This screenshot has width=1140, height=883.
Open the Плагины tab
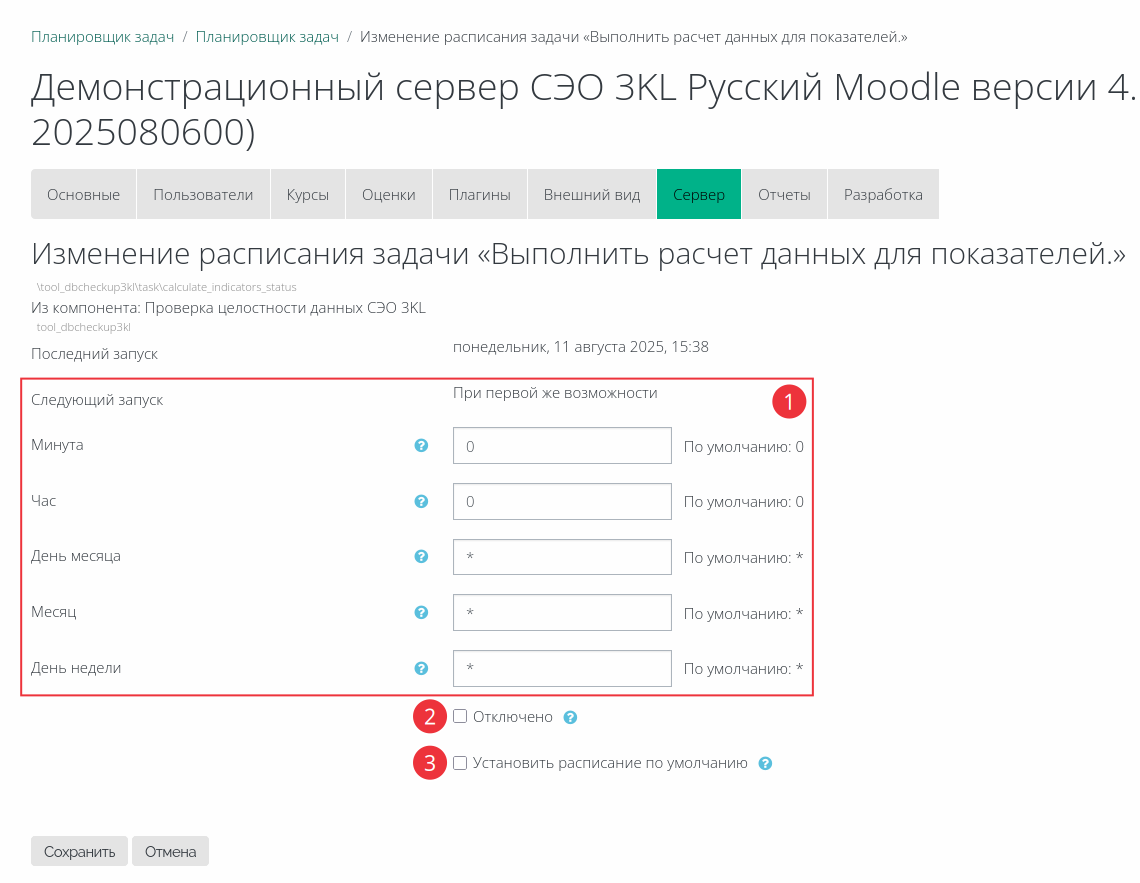tap(480, 194)
